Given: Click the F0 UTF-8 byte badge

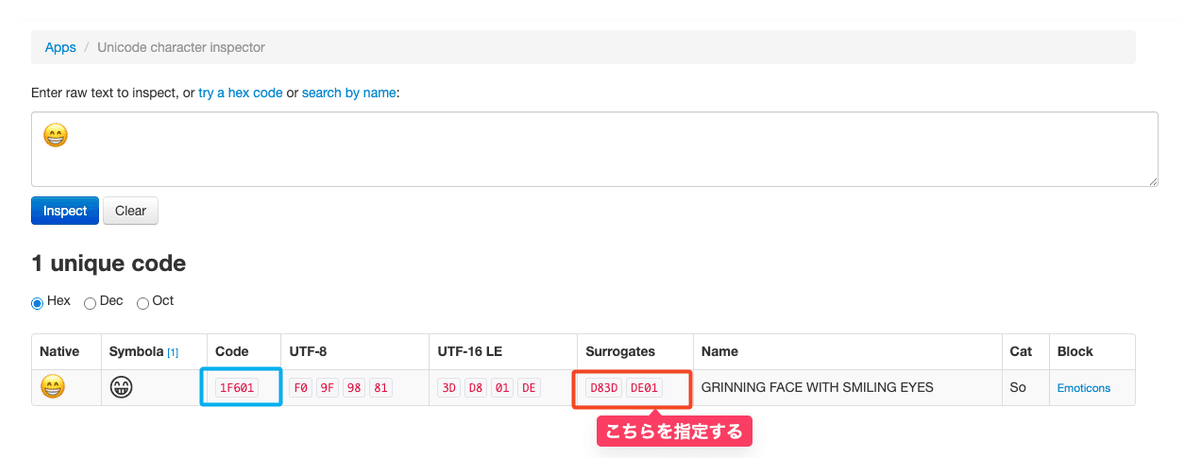Looking at the screenshot, I should coord(300,388).
